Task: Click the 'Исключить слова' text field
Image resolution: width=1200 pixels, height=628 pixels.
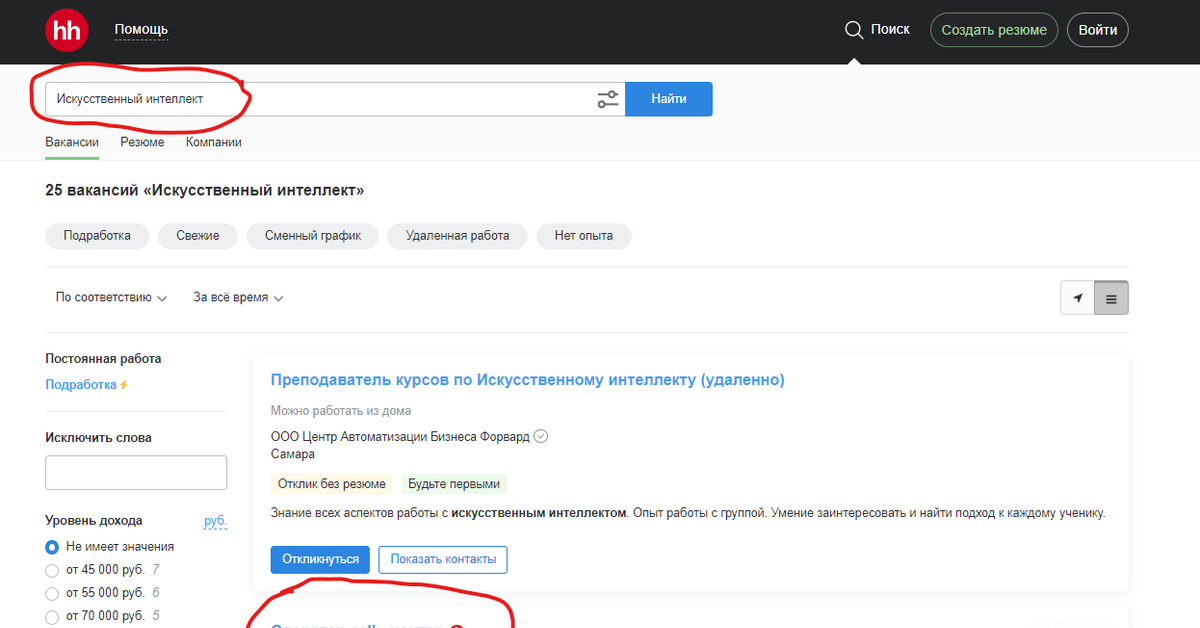Action: [x=136, y=473]
